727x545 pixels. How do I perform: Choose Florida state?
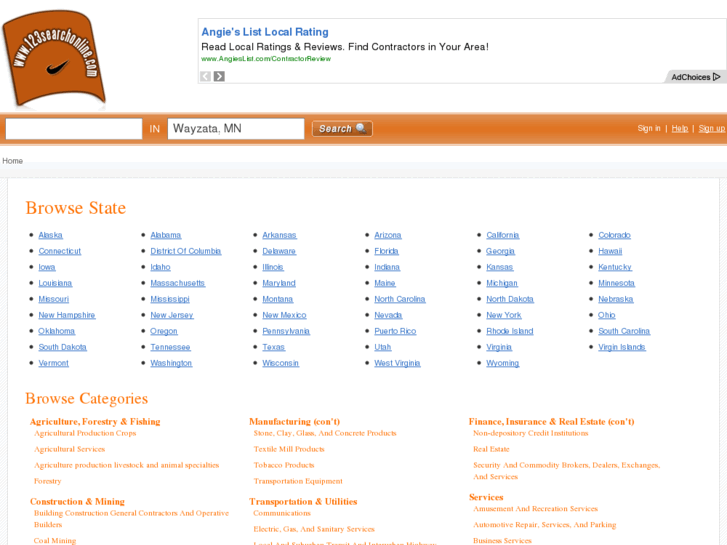(386, 251)
